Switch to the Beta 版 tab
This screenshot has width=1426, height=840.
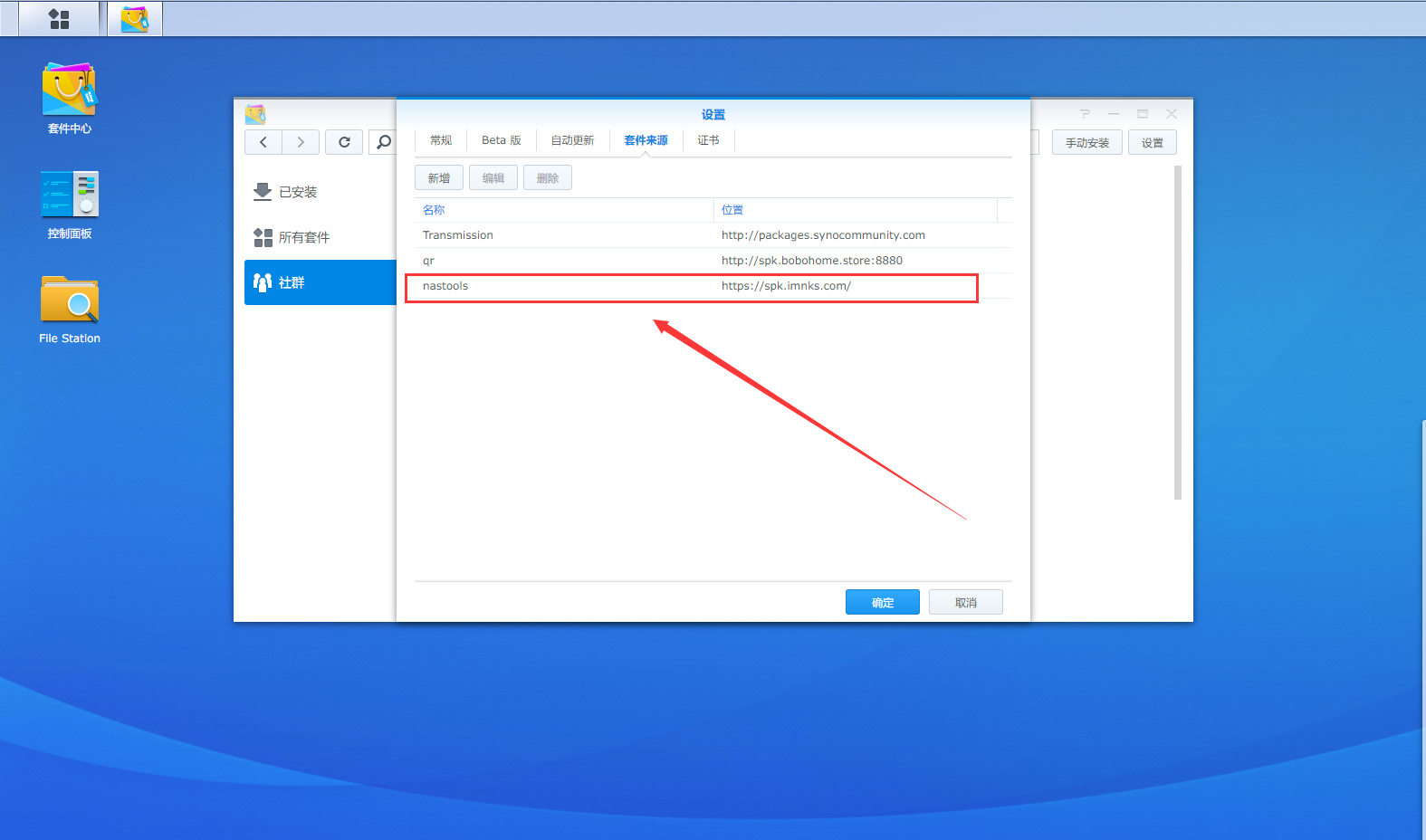coord(502,140)
